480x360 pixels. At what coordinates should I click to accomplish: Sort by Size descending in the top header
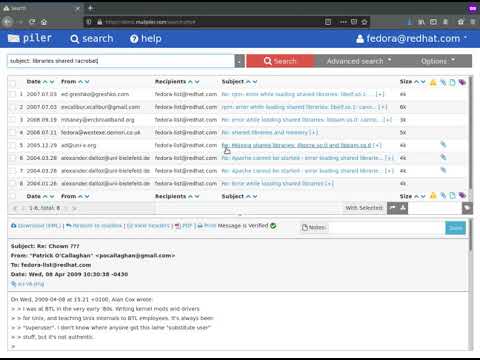[x=423, y=82]
